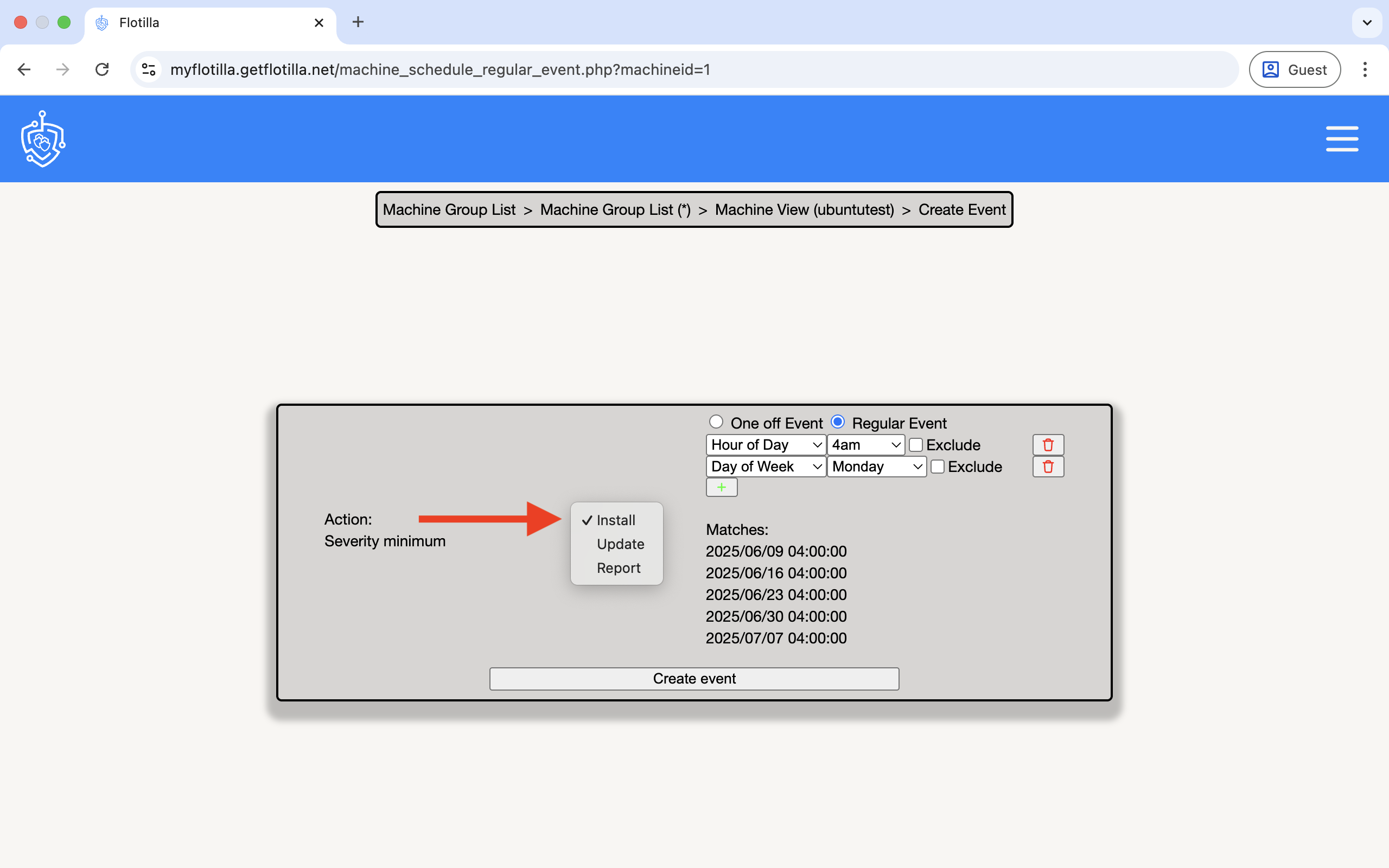Tick Exclude checkbox on 4am row
Image resolution: width=1389 pixels, height=868 pixels.
[x=915, y=445]
